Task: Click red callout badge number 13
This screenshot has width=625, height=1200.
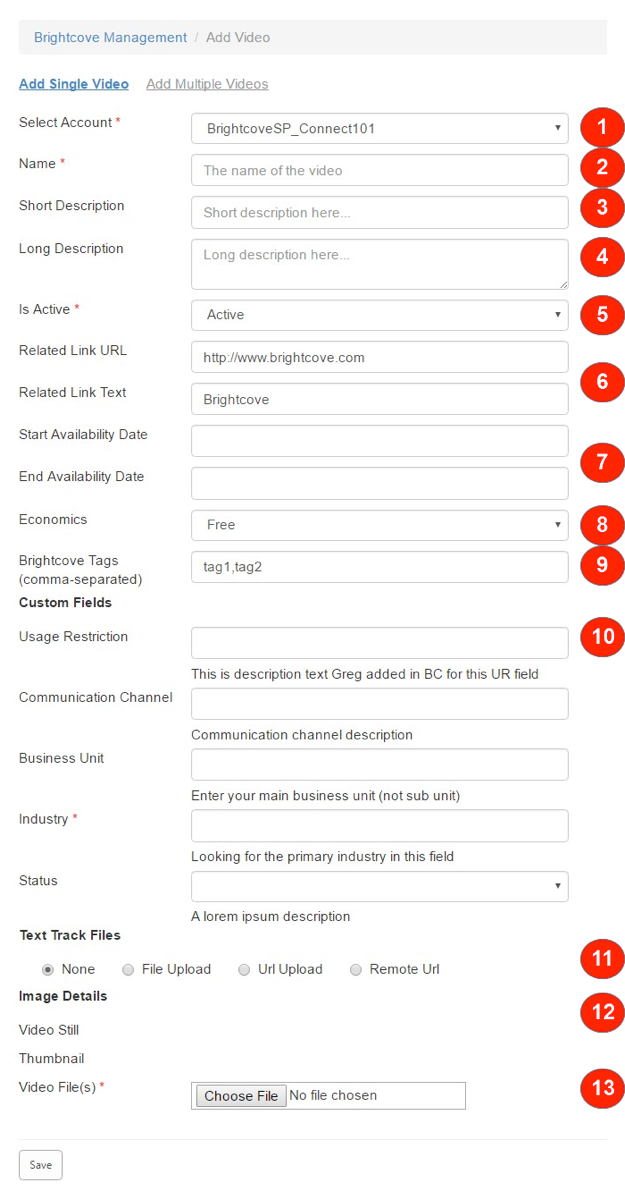Action: pyautogui.click(x=602, y=1087)
